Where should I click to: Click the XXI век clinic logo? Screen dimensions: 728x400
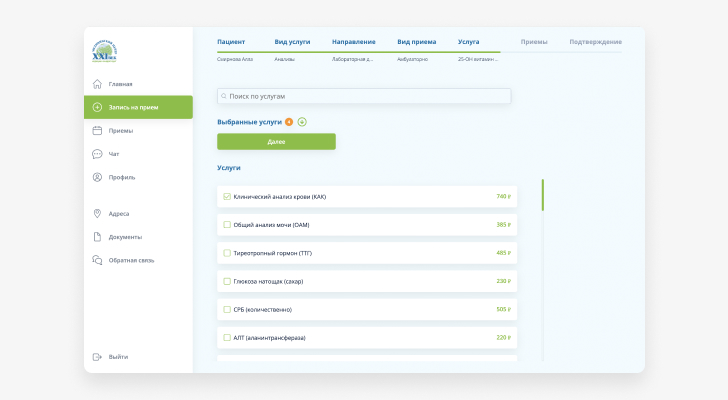coord(104,53)
